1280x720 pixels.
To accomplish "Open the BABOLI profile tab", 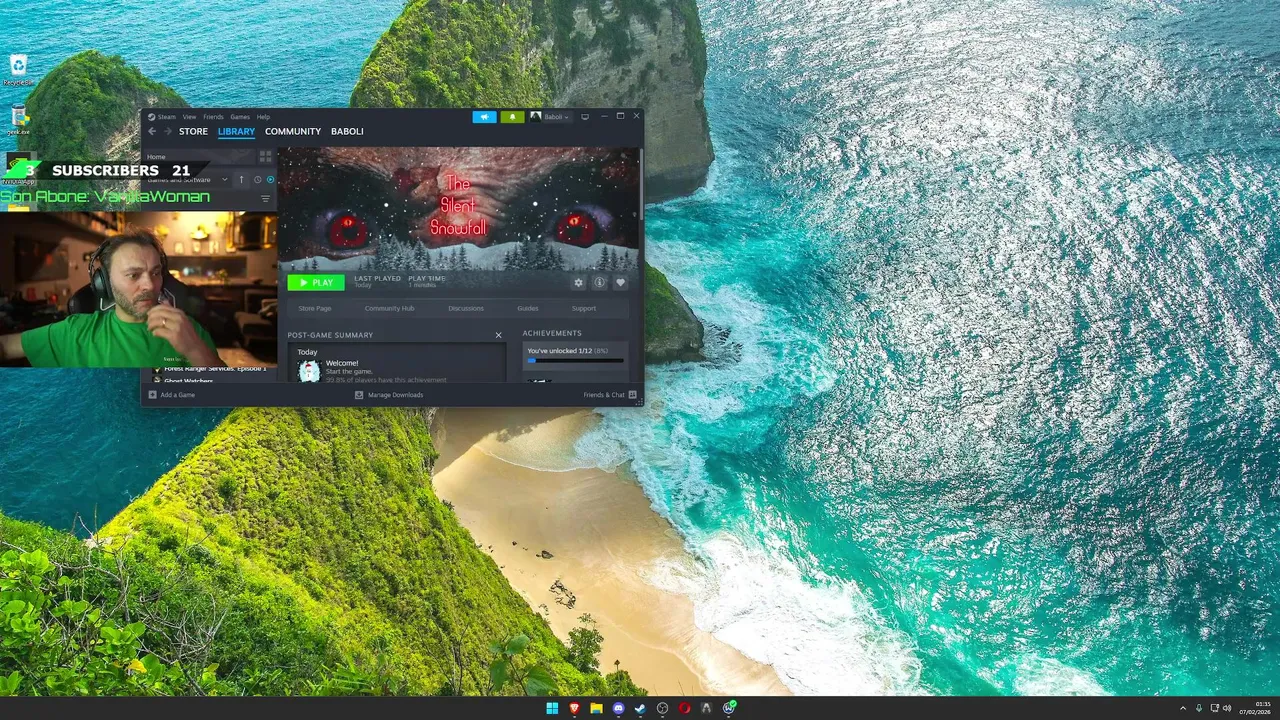I will point(347,131).
